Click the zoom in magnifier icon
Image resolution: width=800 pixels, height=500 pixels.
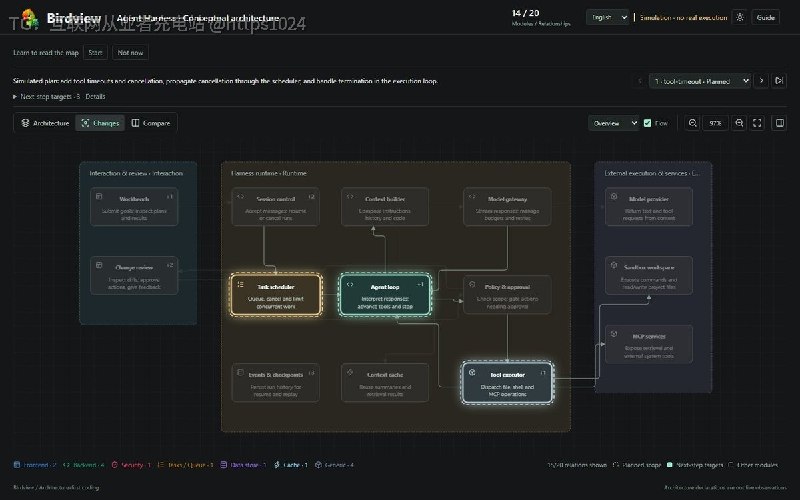pos(739,123)
